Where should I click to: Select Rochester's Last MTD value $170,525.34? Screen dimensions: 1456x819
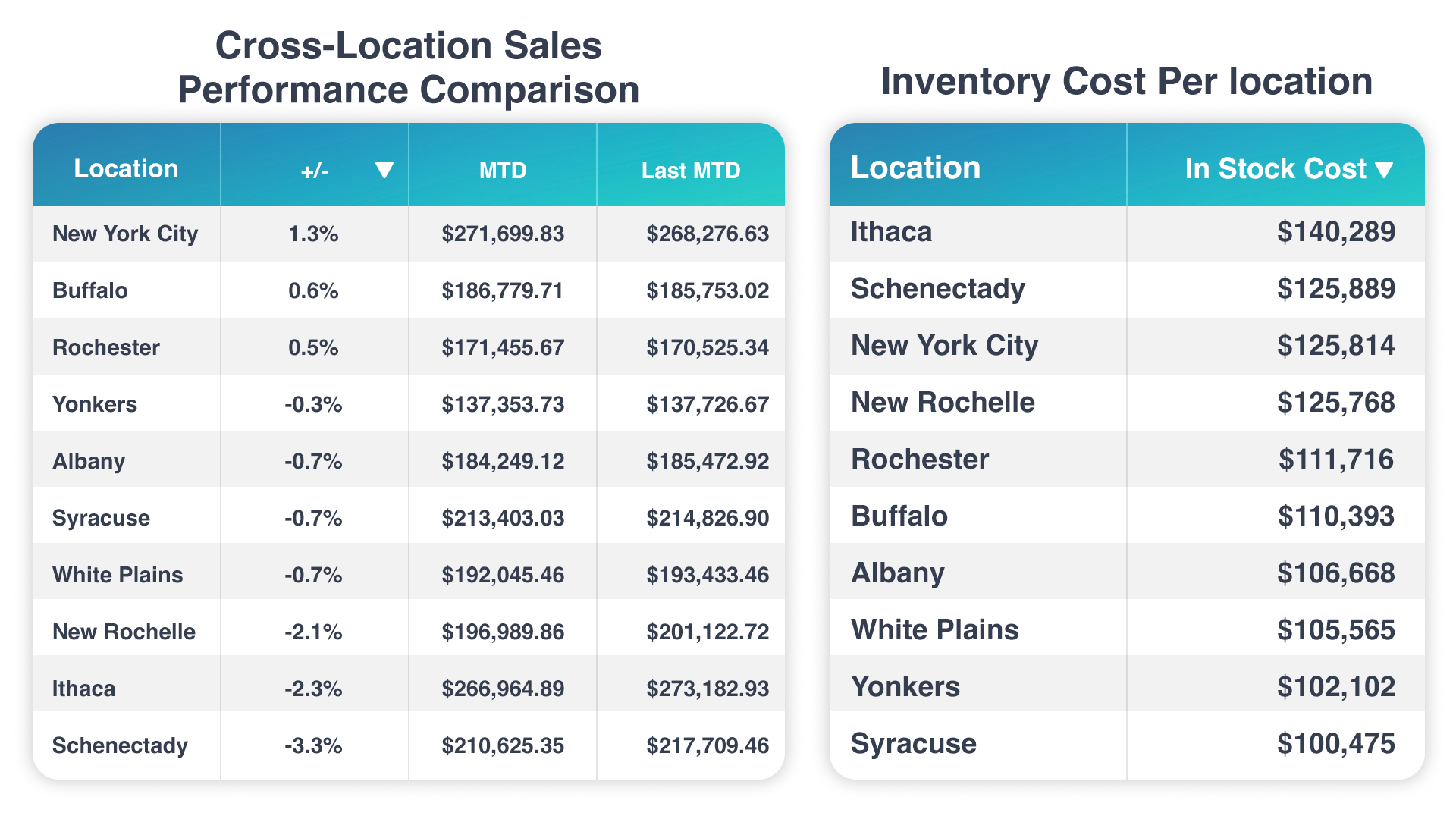(x=707, y=347)
